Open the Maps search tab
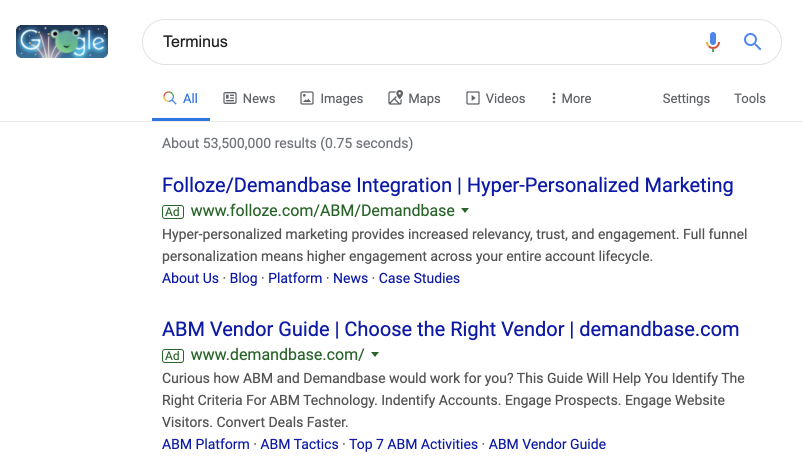 [x=414, y=98]
